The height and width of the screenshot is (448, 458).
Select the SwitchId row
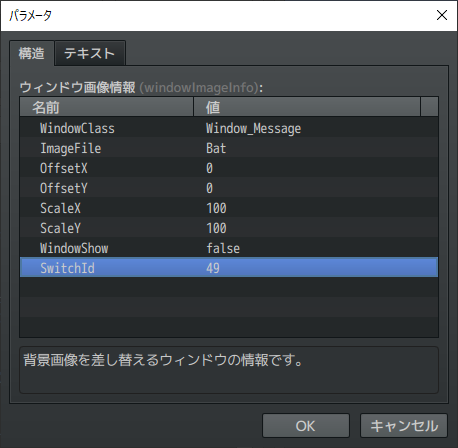[x=229, y=267]
